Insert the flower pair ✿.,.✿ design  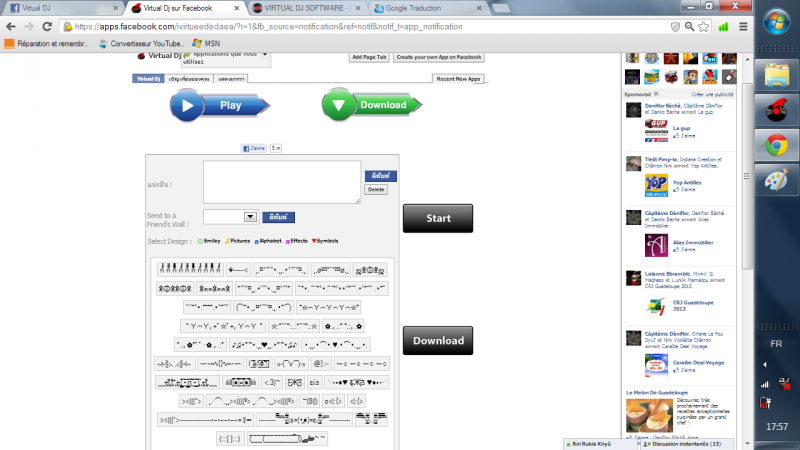343,326
